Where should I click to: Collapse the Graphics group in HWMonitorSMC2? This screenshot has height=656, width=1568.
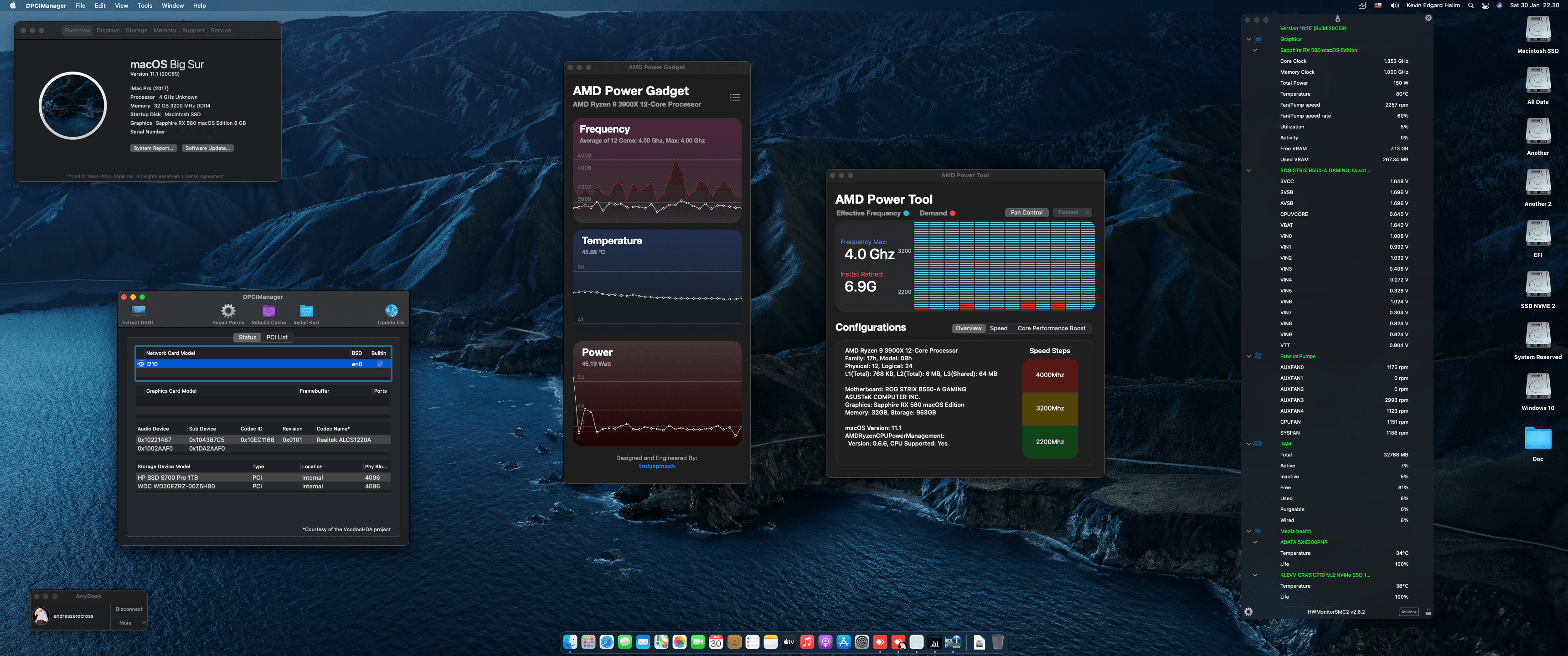coord(1248,39)
